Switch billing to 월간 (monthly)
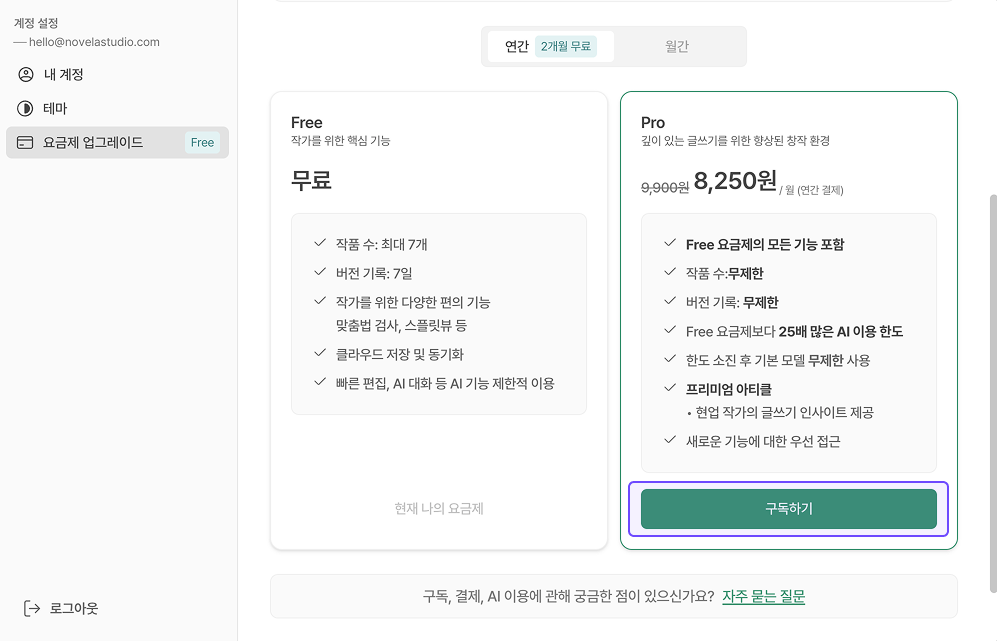This screenshot has width=997, height=641. pyautogui.click(x=677, y=46)
